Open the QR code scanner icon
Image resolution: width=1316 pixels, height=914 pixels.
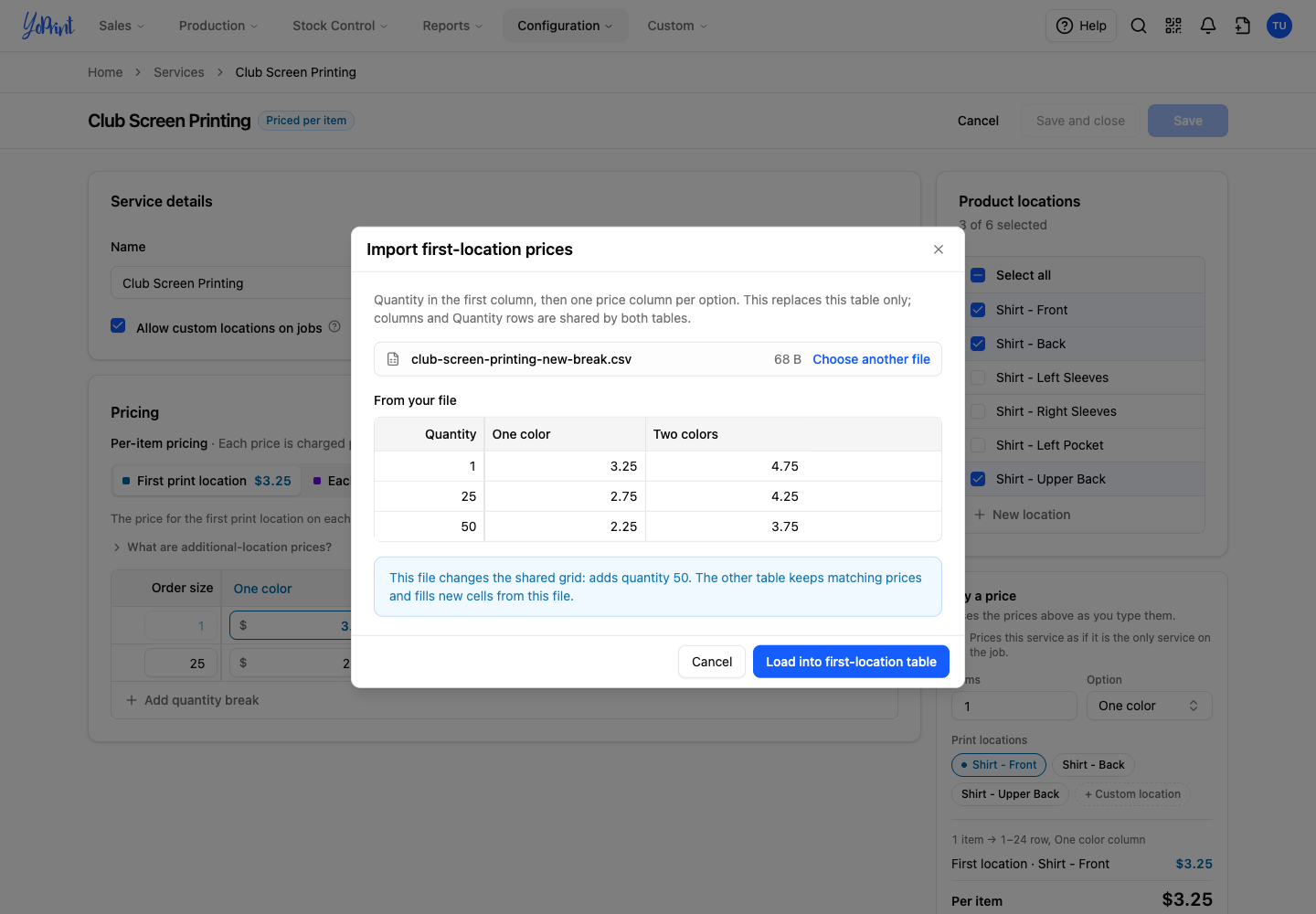(1173, 26)
